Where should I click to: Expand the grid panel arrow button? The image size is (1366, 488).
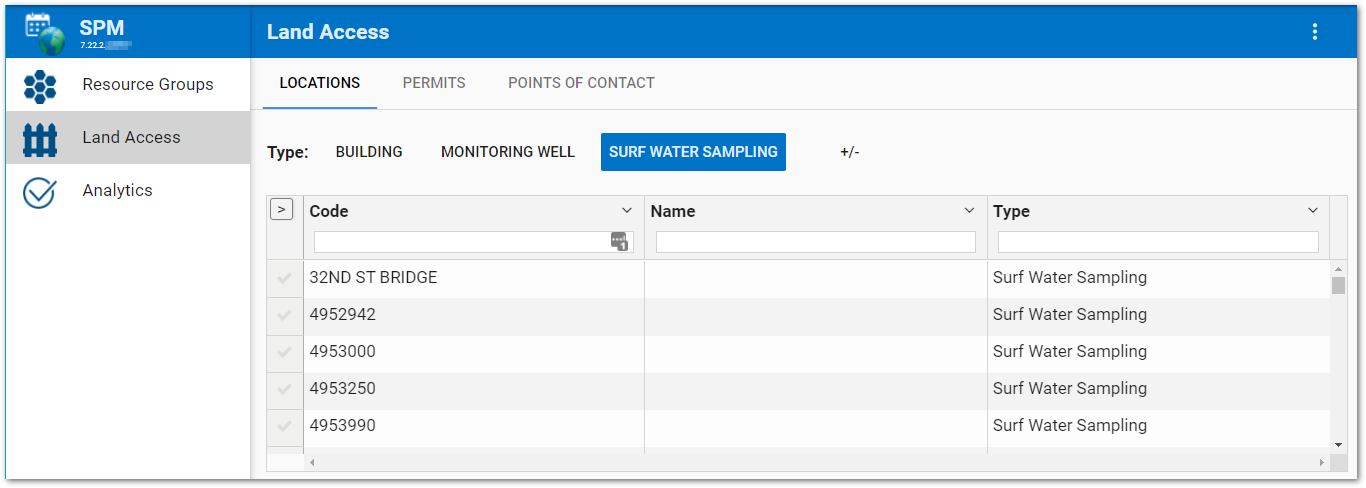point(282,209)
